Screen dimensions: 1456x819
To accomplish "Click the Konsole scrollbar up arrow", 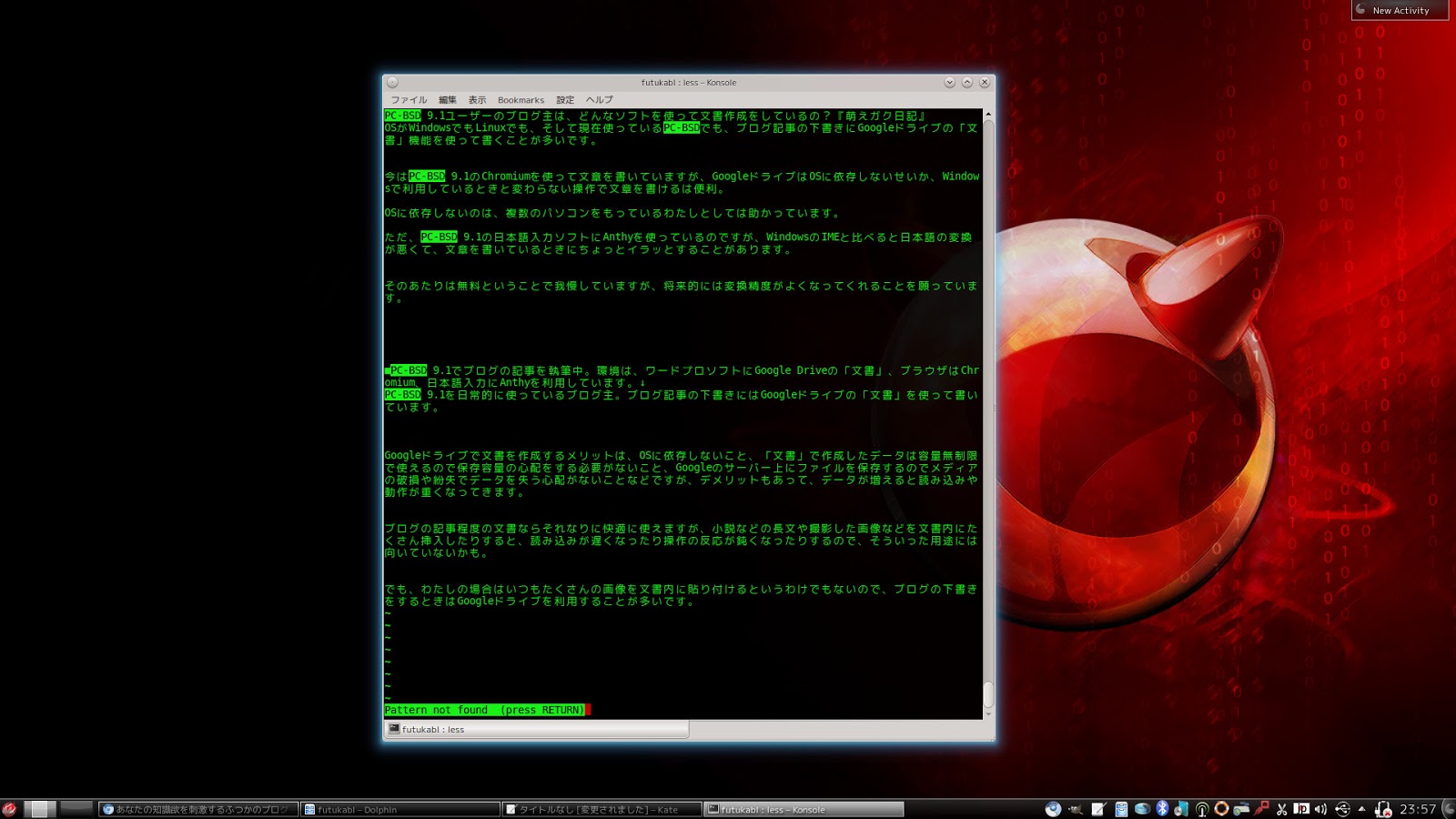I will click(x=988, y=115).
